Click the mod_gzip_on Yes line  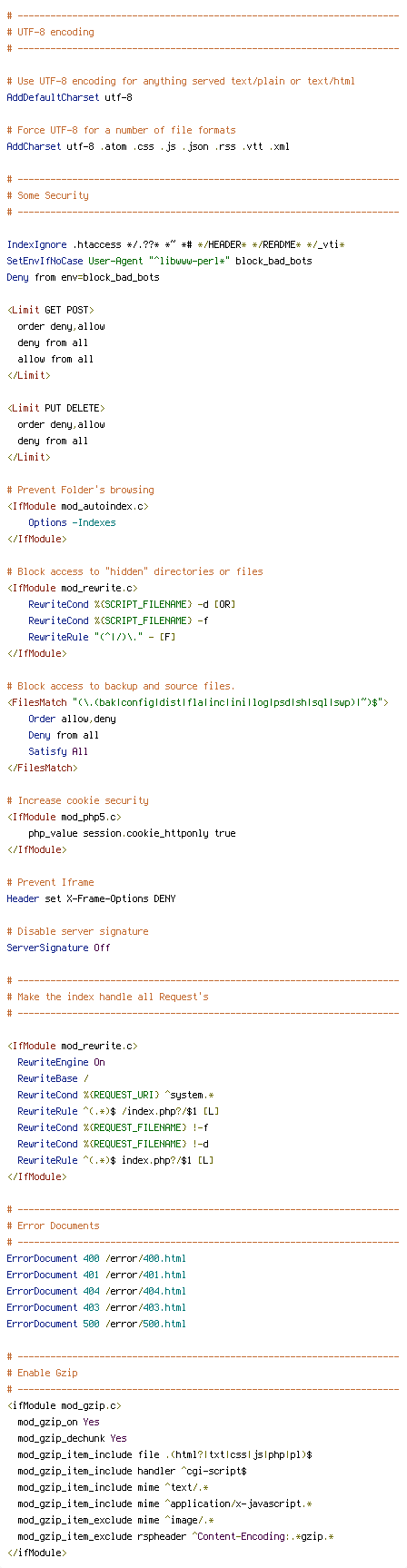[x=58, y=1422]
